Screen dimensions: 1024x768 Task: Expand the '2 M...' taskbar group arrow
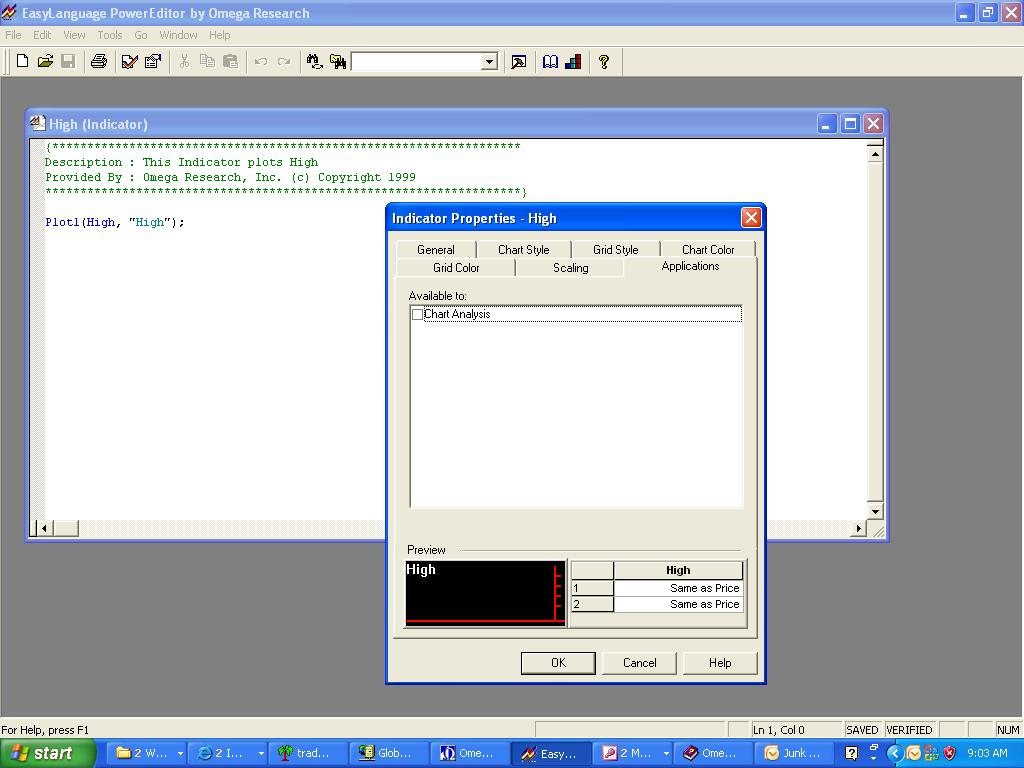tap(665, 753)
